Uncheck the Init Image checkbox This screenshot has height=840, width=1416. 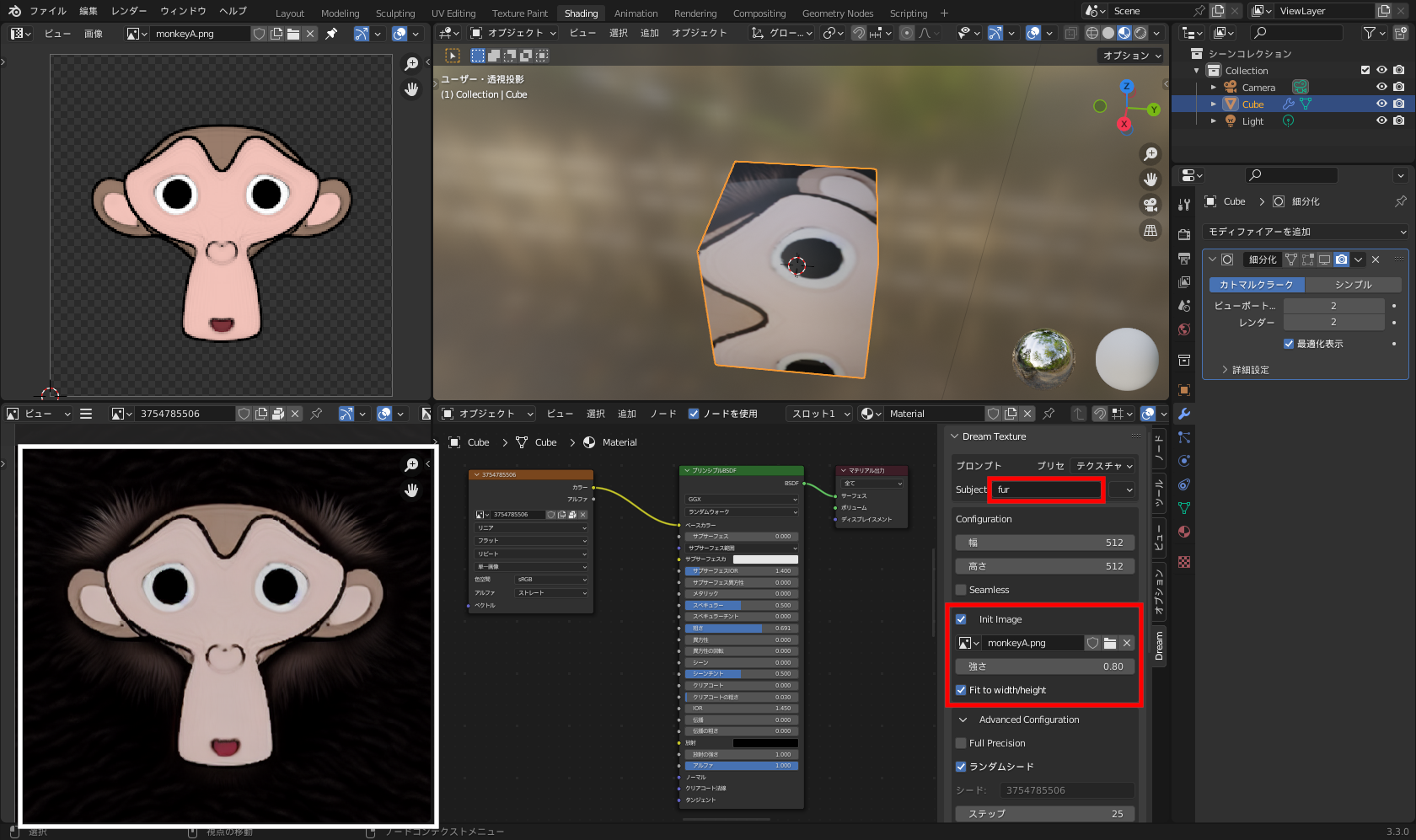(x=961, y=619)
